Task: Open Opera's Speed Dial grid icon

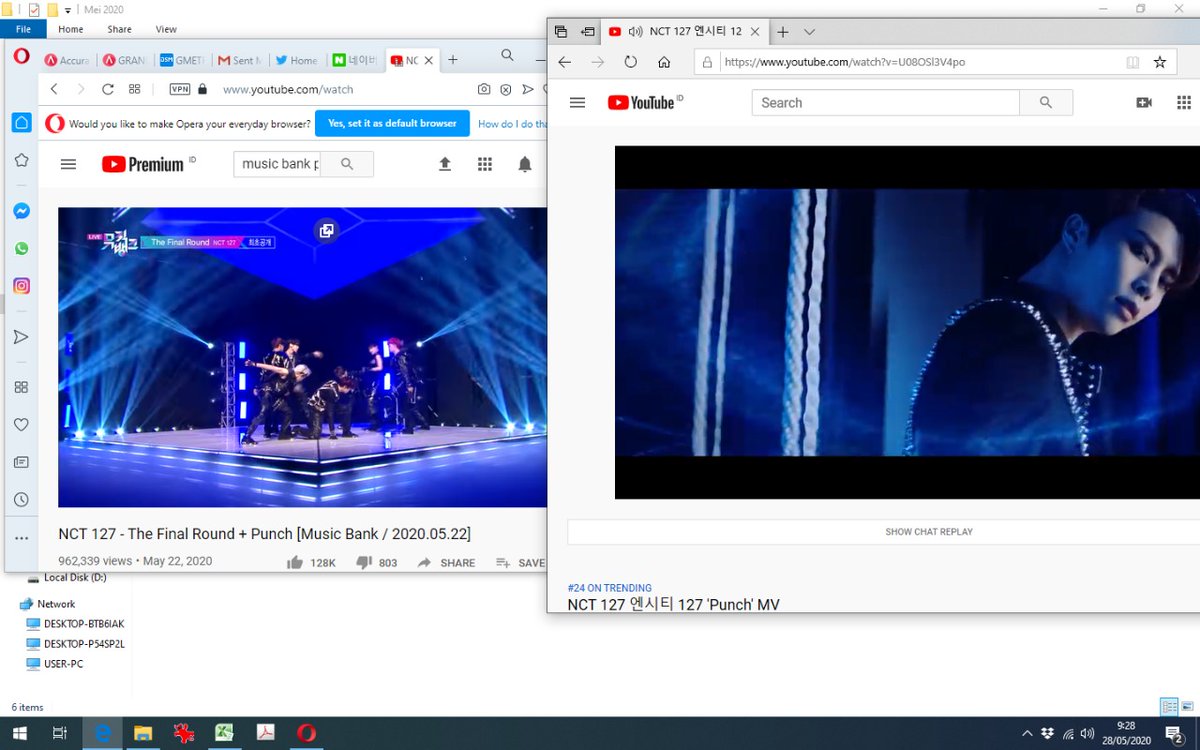Action: pyautogui.click(x=135, y=89)
